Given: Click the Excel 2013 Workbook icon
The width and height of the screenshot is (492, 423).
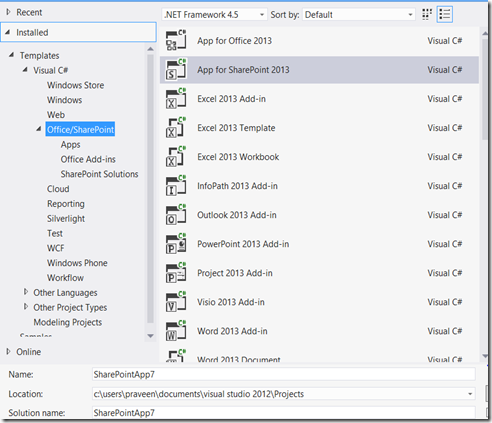Looking at the screenshot, I should [176, 156].
